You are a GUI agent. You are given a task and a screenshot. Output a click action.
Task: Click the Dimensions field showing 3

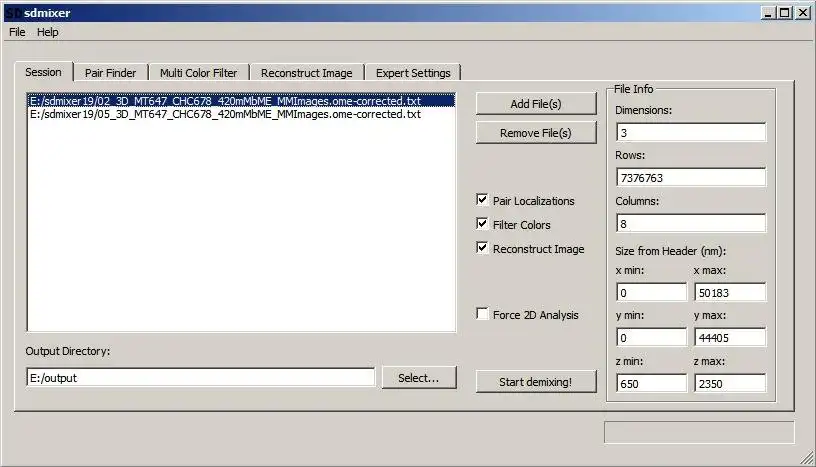(691, 132)
